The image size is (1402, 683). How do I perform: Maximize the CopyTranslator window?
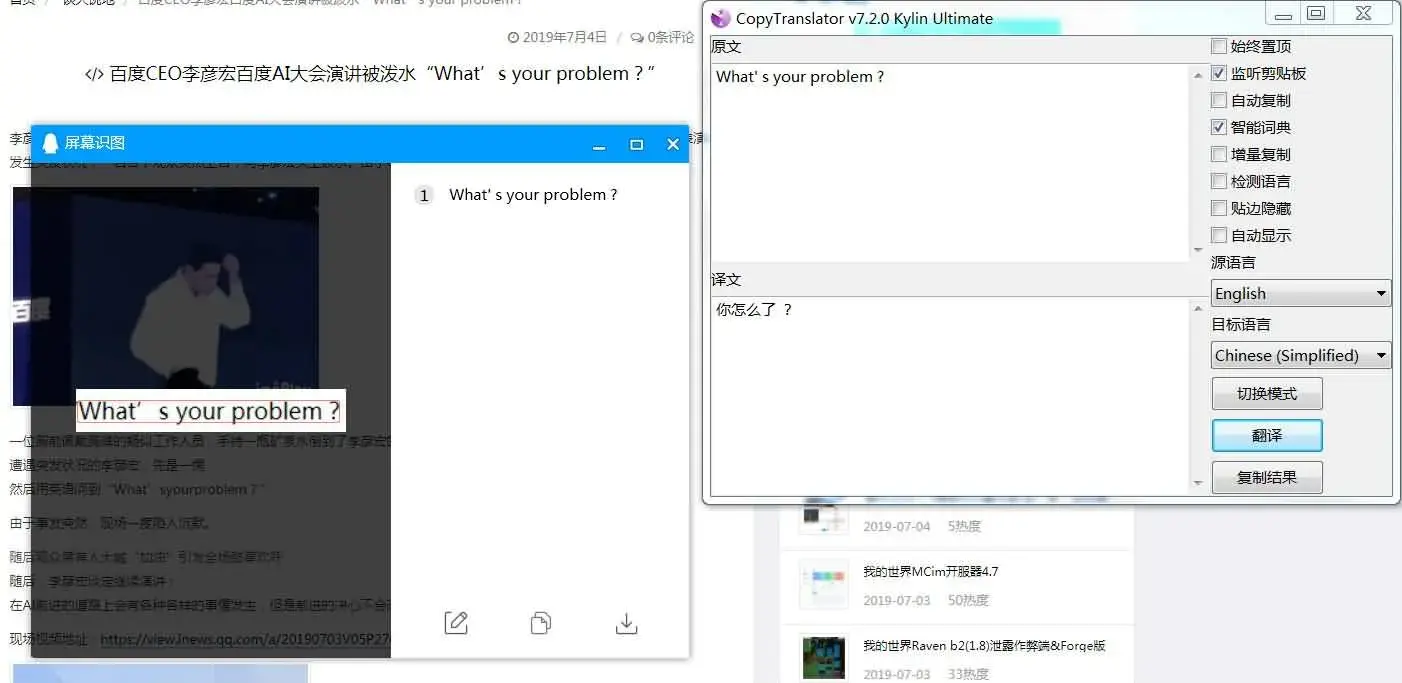pos(1316,14)
